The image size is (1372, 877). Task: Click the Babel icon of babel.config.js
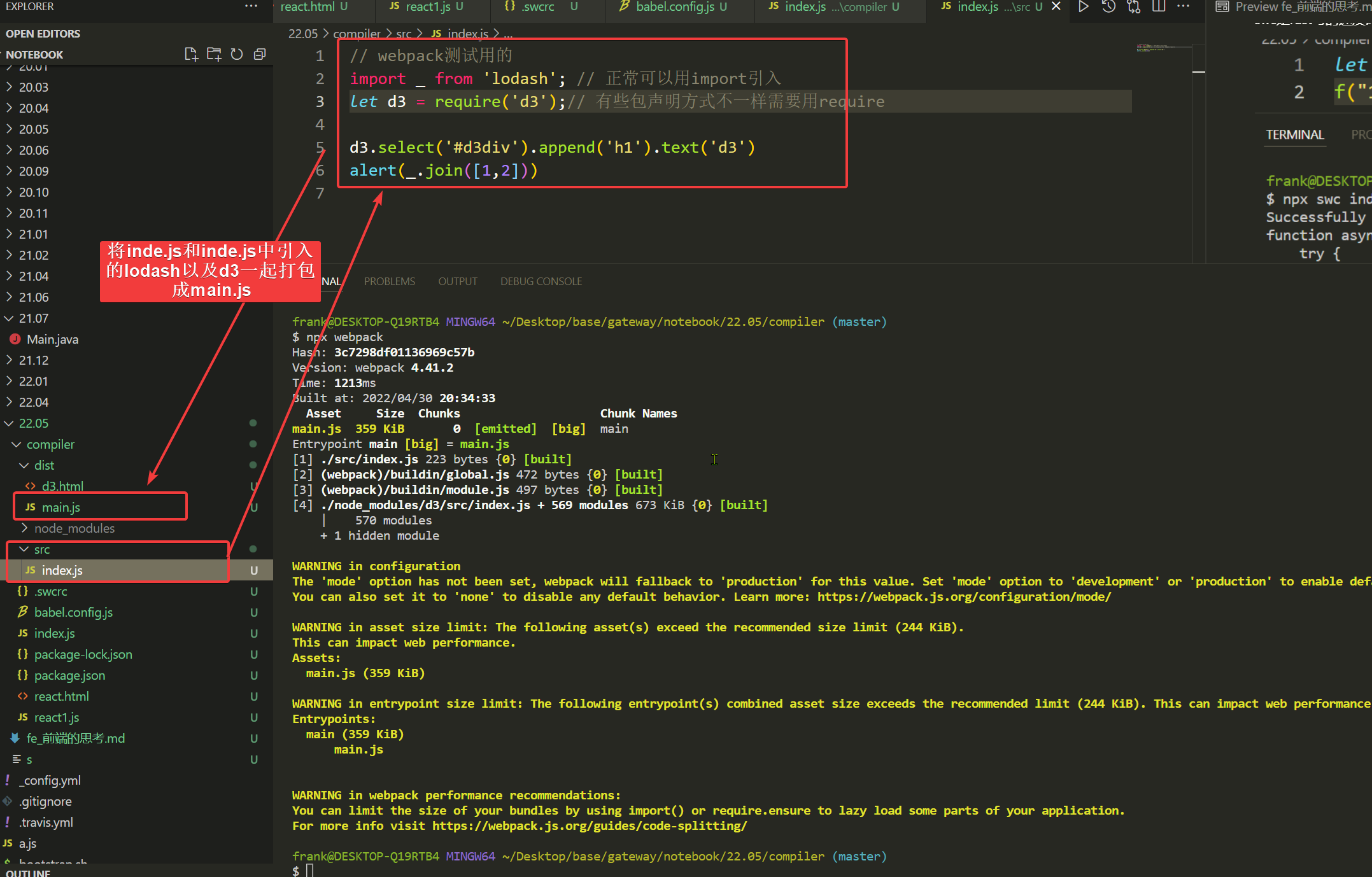(x=23, y=612)
